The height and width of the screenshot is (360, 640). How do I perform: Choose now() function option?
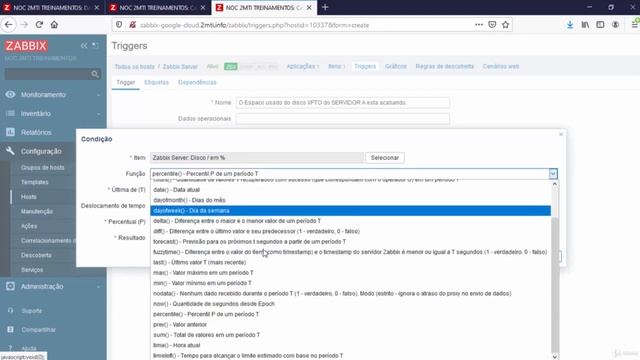coord(351,304)
